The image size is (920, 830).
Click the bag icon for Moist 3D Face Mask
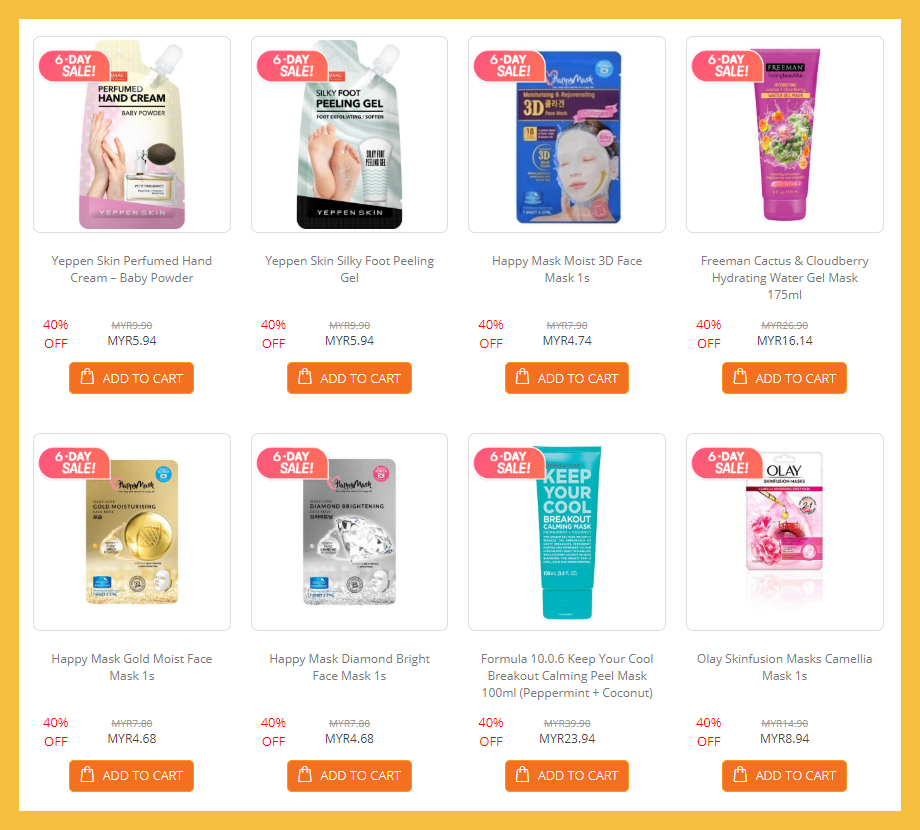522,377
